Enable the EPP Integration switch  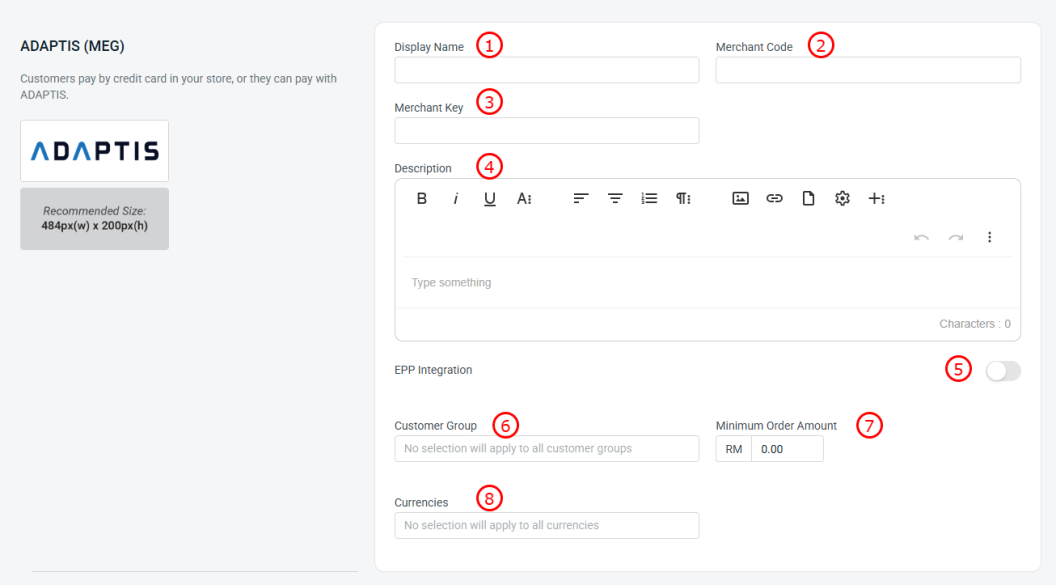click(1003, 371)
